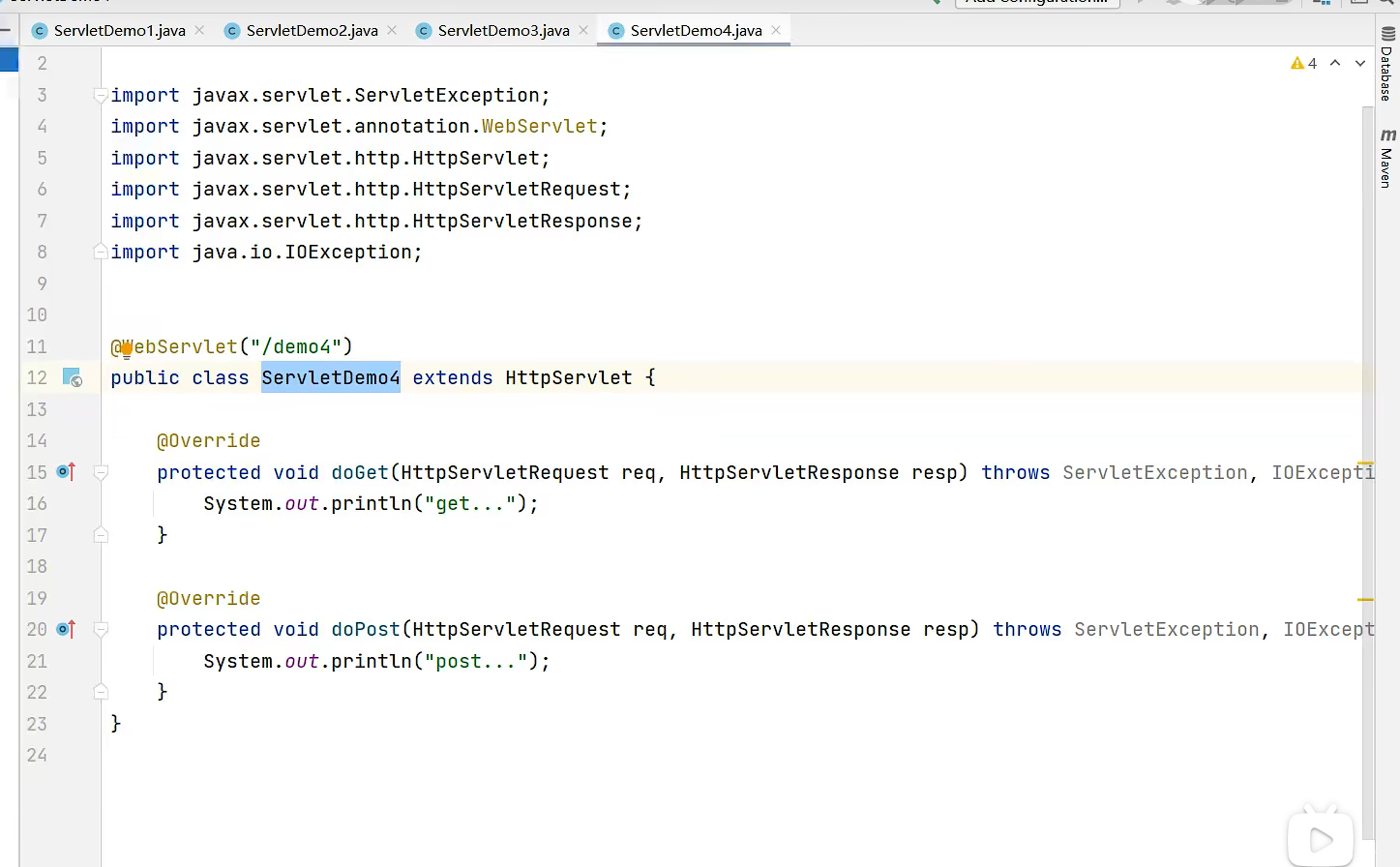Open the Maven tool window
Screen dimensions: 1400x867
pyautogui.click(x=1387, y=158)
